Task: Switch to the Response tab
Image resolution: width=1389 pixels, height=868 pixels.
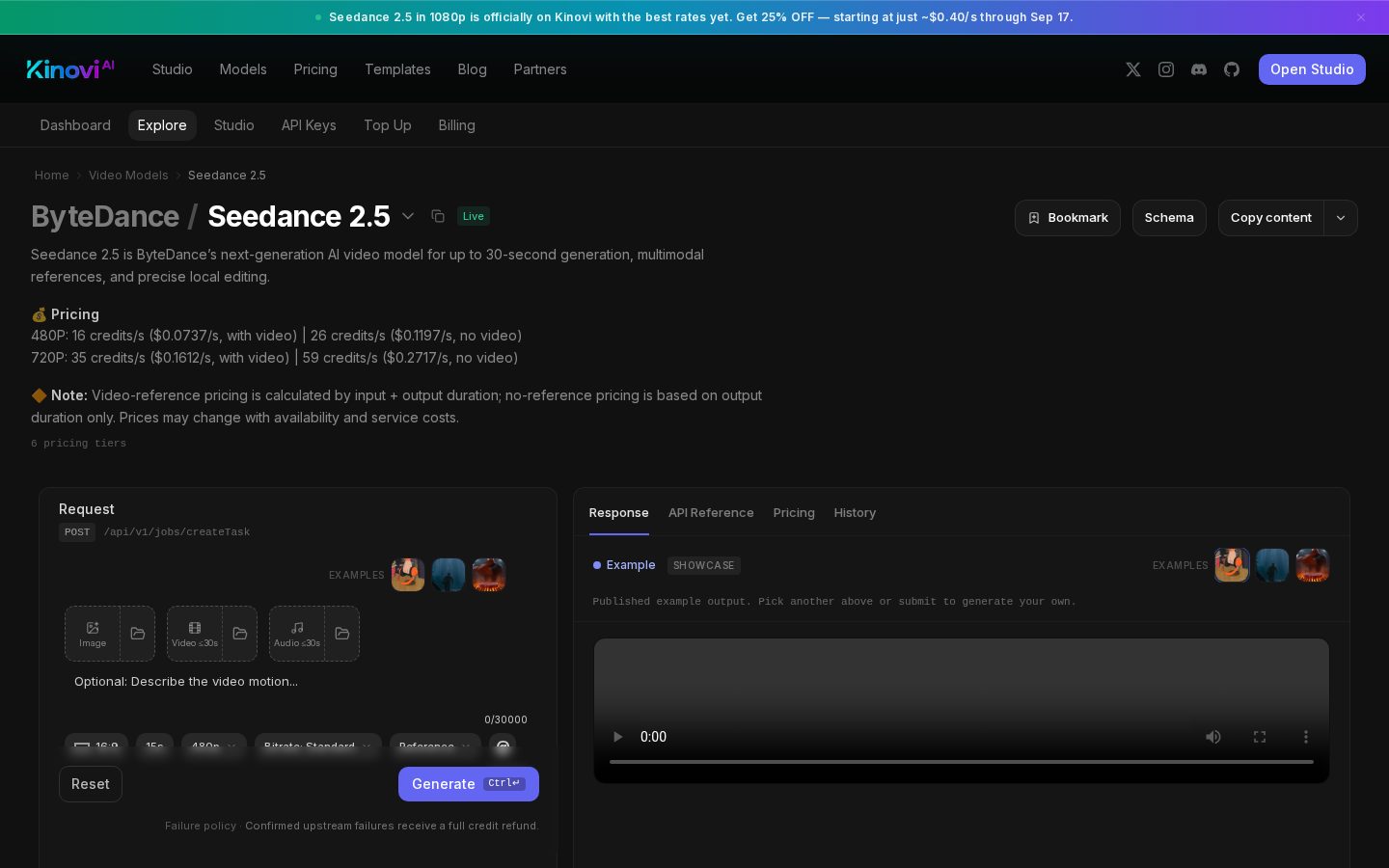Action: click(619, 513)
